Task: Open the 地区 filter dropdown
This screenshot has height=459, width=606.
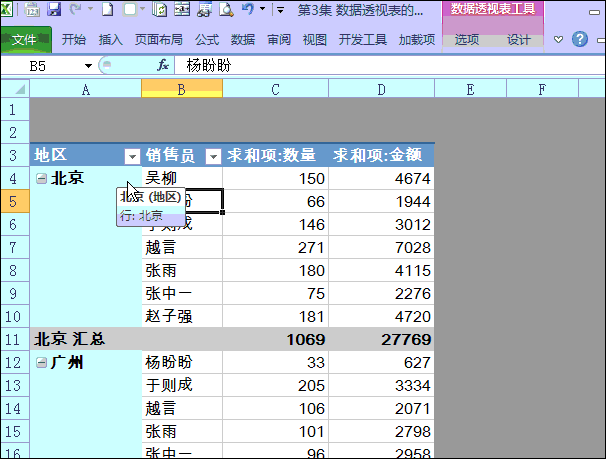Action: click(133, 156)
